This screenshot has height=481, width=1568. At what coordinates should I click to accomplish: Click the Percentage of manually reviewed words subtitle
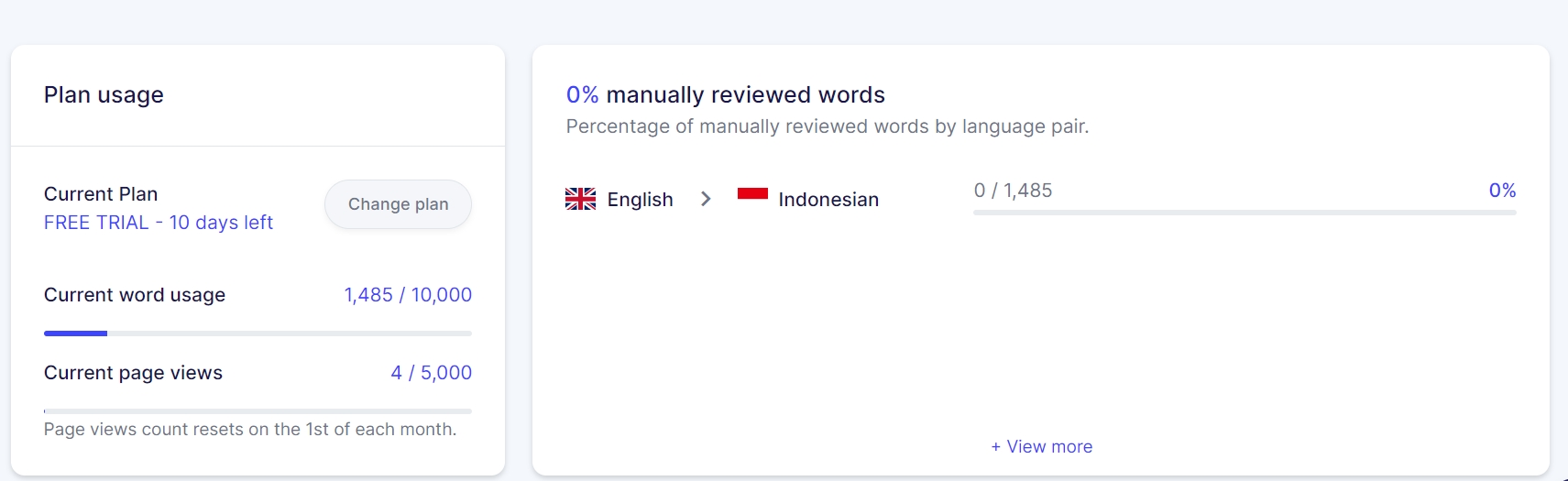[827, 126]
